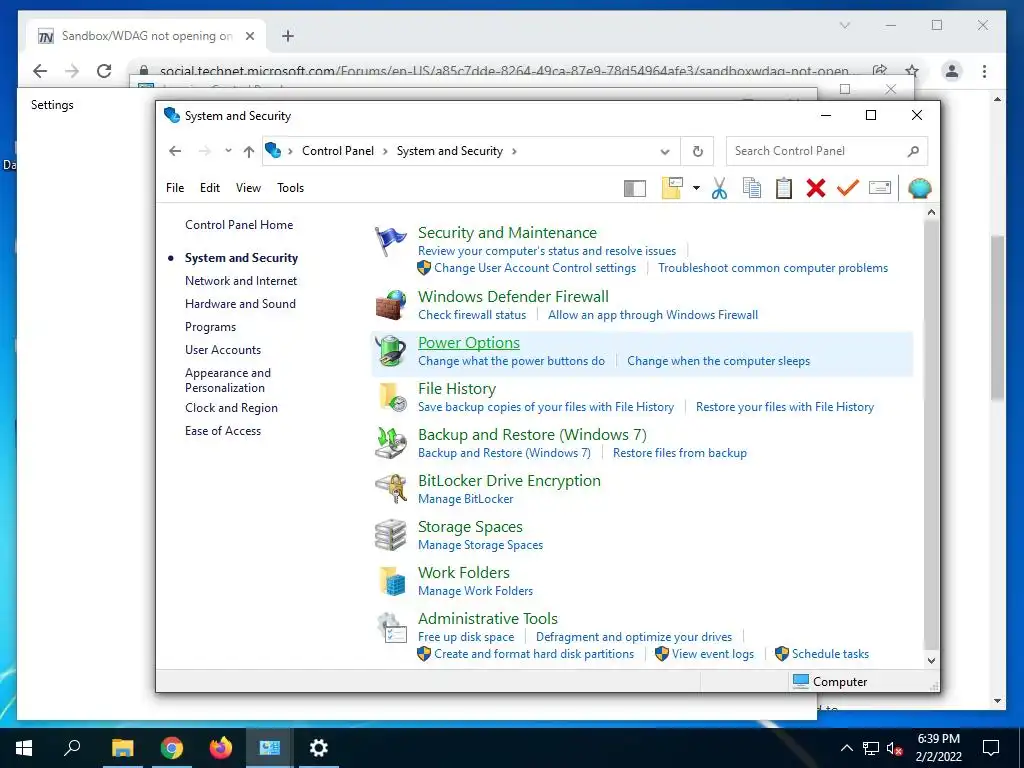
Task: Click scroll down arrow in Control Panel
Action: [x=931, y=660]
